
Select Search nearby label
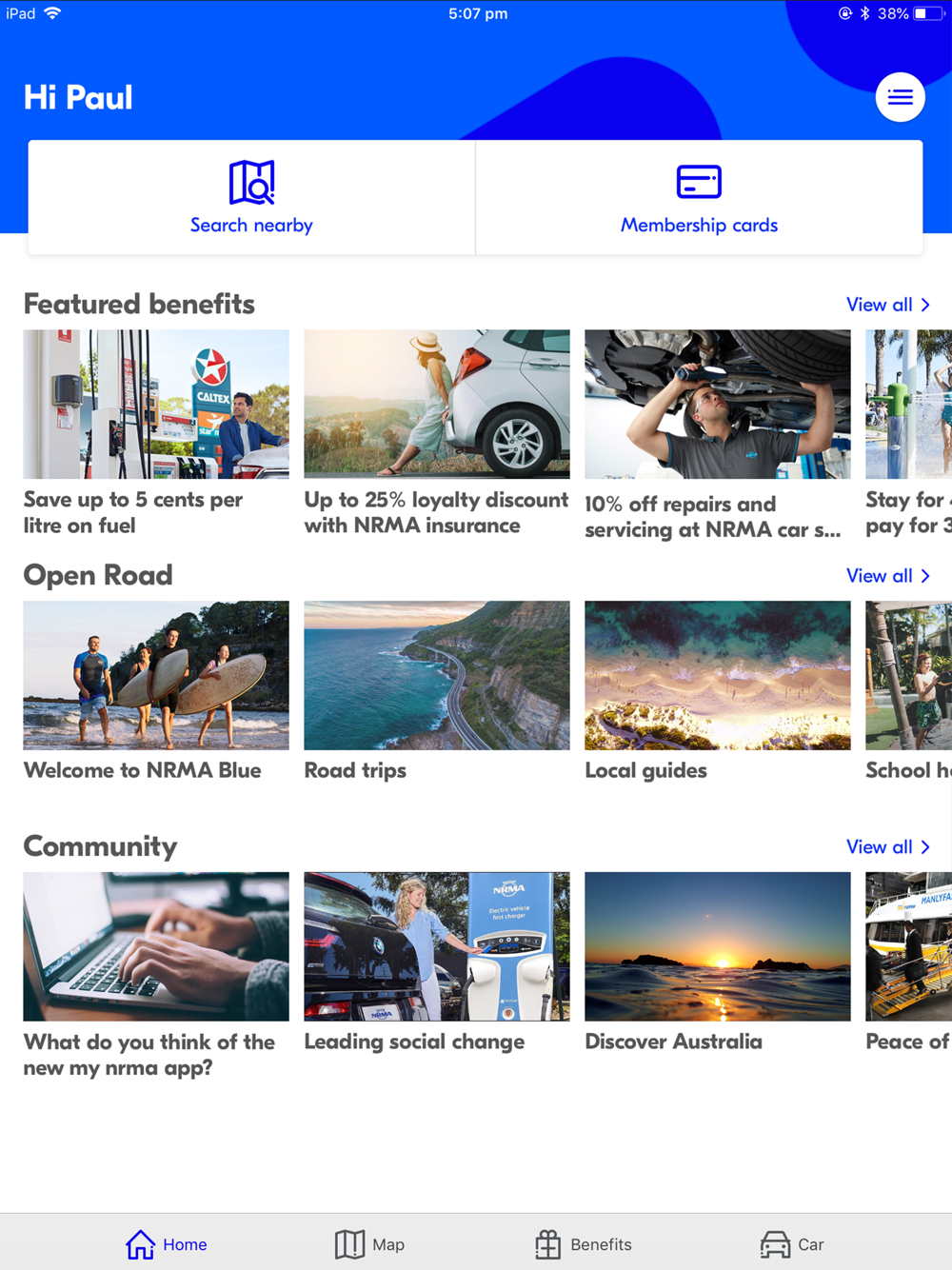click(x=251, y=226)
